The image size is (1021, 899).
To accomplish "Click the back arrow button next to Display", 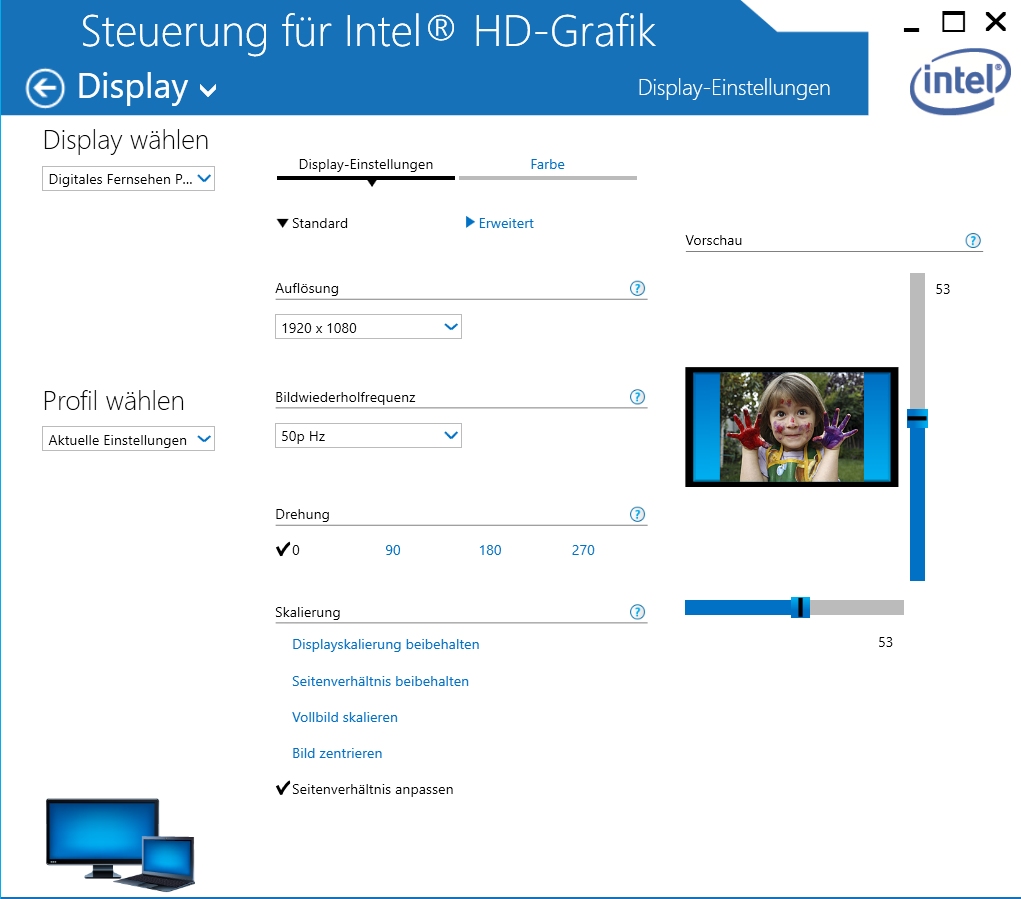I will pyautogui.click(x=45, y=88).
